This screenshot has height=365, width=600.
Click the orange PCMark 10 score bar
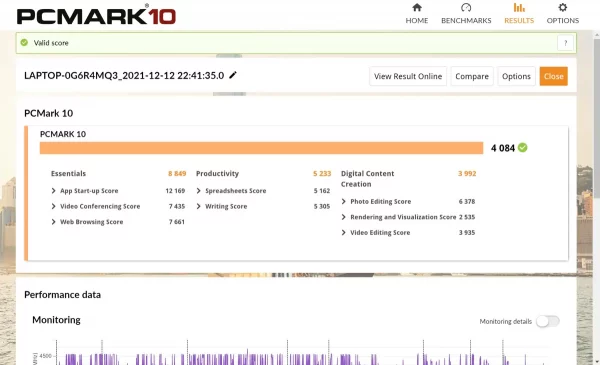pyautogui.click(x=261, y=148)
